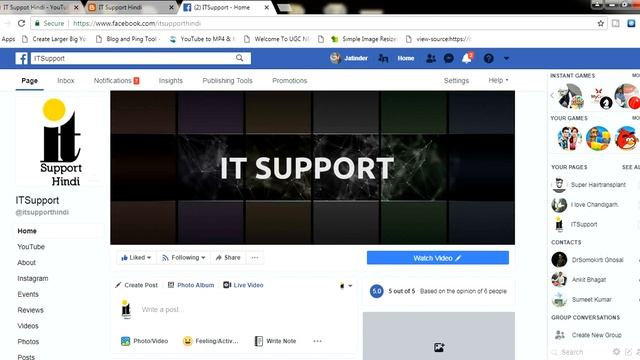Open the Publishing Tools tab
The image size is (640, 360).
click(x=227, y=80)
